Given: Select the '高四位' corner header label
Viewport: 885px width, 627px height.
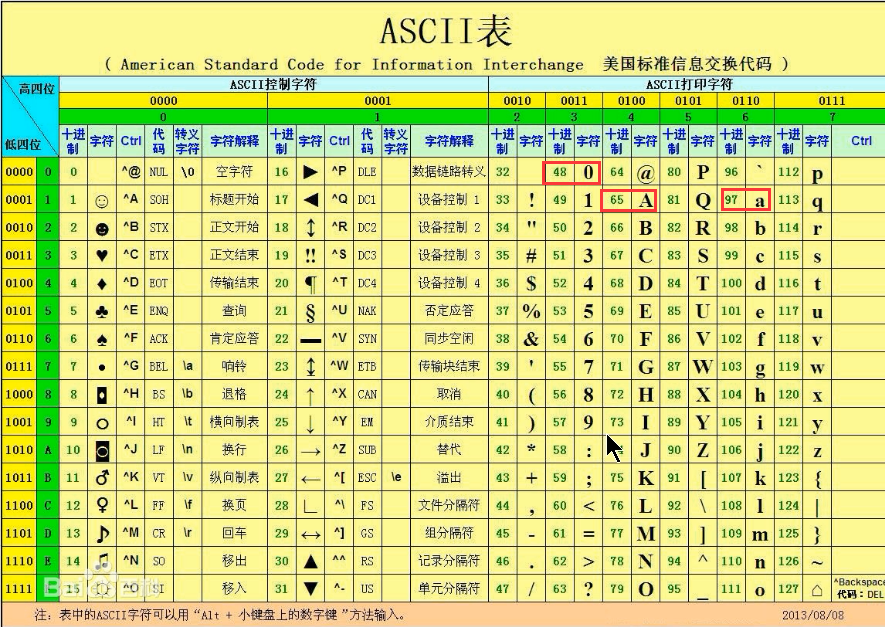Looking at the screenshot, I should (x=37, y=89).
